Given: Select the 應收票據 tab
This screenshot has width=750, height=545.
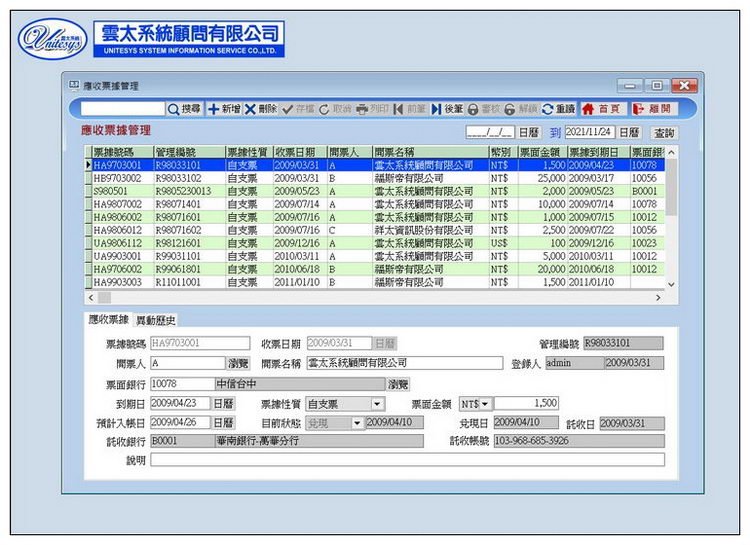Looking at the screenshot, I should (108, 320).
